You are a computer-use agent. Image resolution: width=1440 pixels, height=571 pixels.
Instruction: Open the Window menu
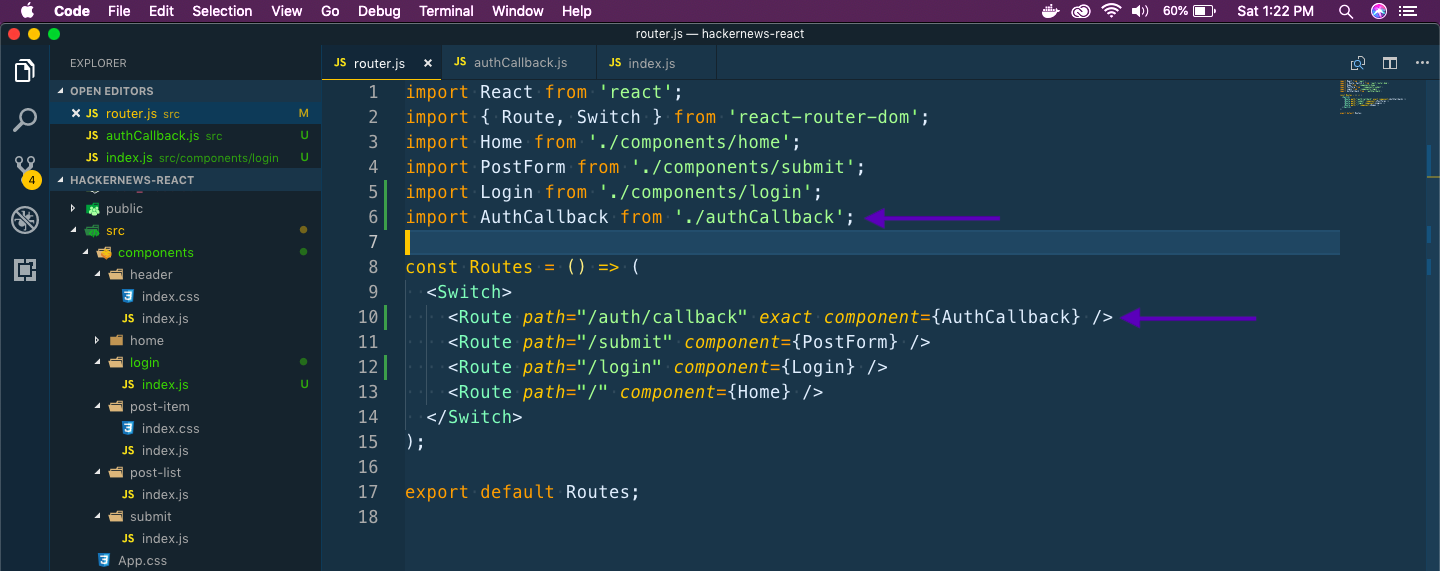tap(518, 11)
